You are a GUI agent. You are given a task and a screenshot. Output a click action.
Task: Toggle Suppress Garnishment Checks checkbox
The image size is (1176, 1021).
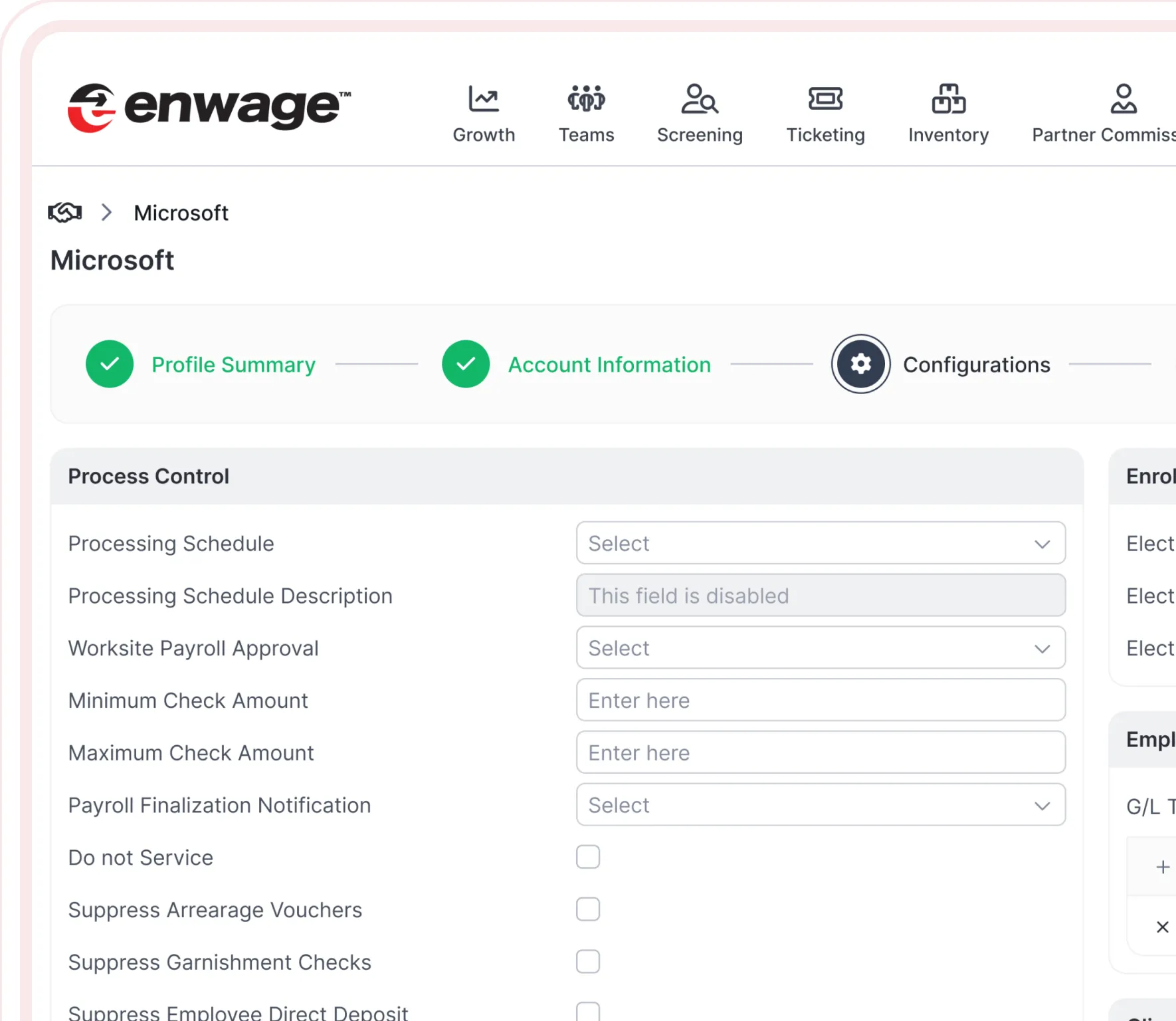(x=588, y=962)
